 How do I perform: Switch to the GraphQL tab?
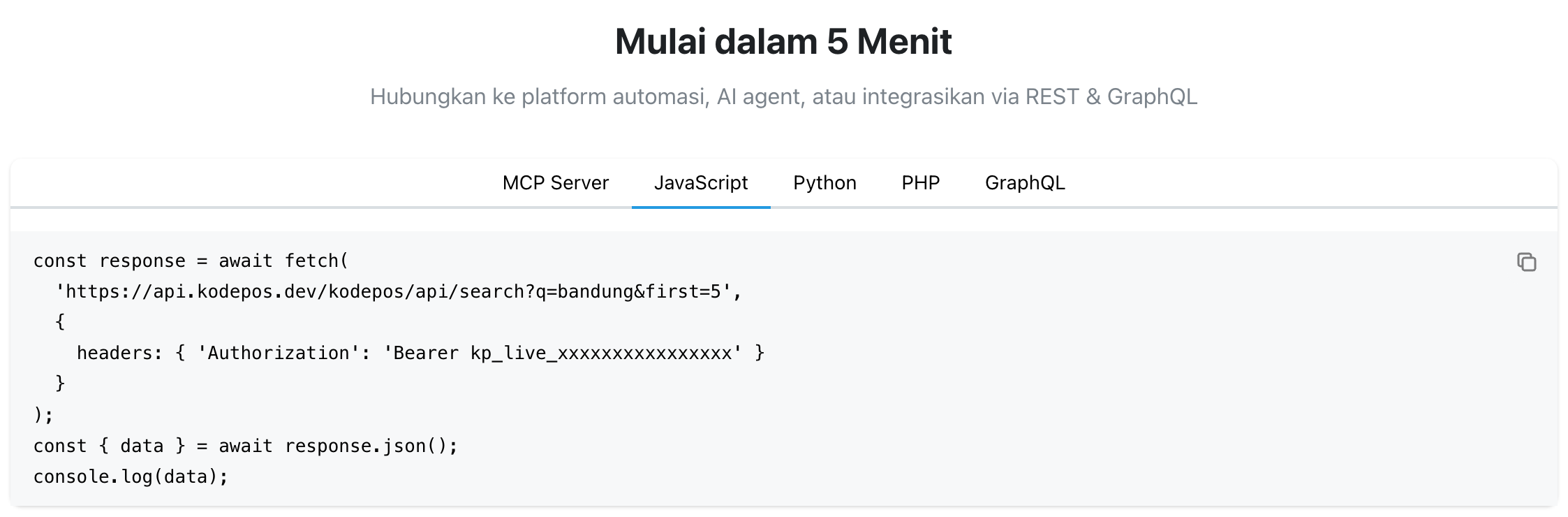point(1025,183)
